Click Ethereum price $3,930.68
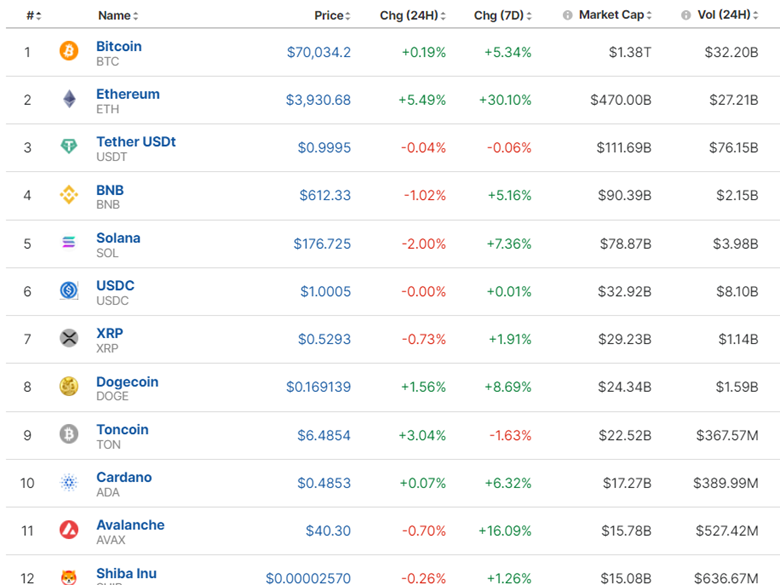This screenshot has height=585, width=780. (318, 100)
